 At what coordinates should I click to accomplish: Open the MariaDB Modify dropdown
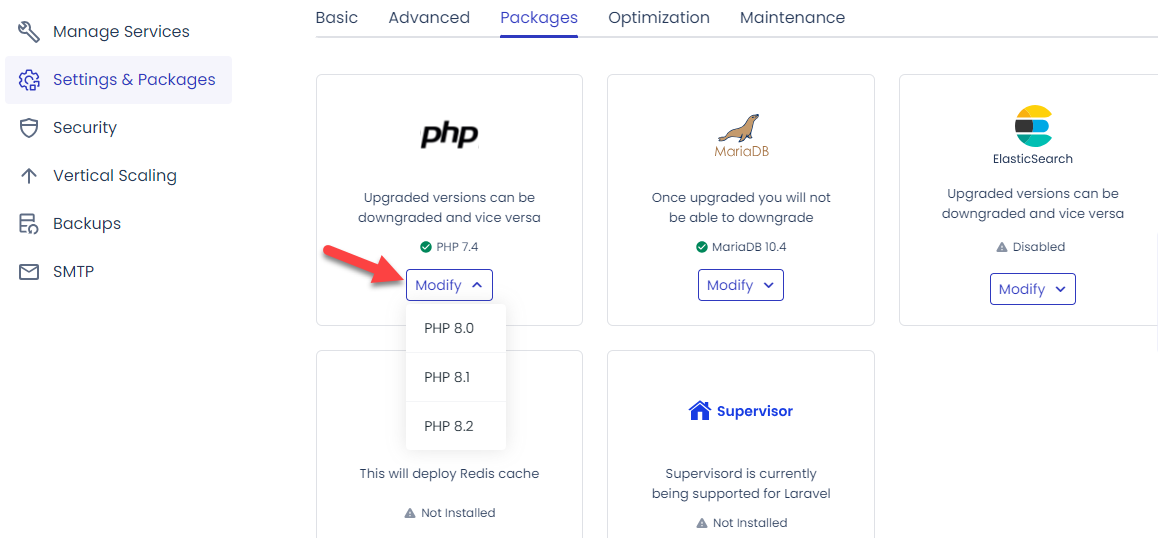(x=740, y=285)
